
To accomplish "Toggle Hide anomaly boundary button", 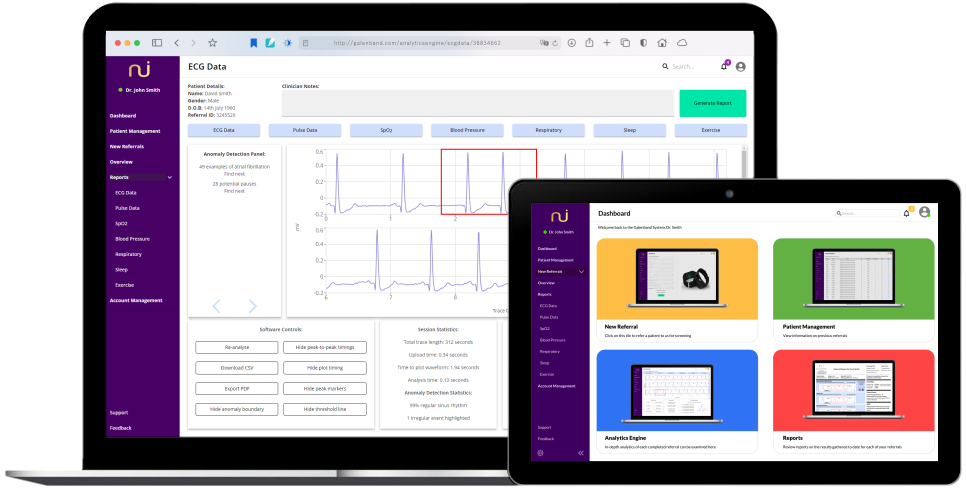I will (236, 409).
